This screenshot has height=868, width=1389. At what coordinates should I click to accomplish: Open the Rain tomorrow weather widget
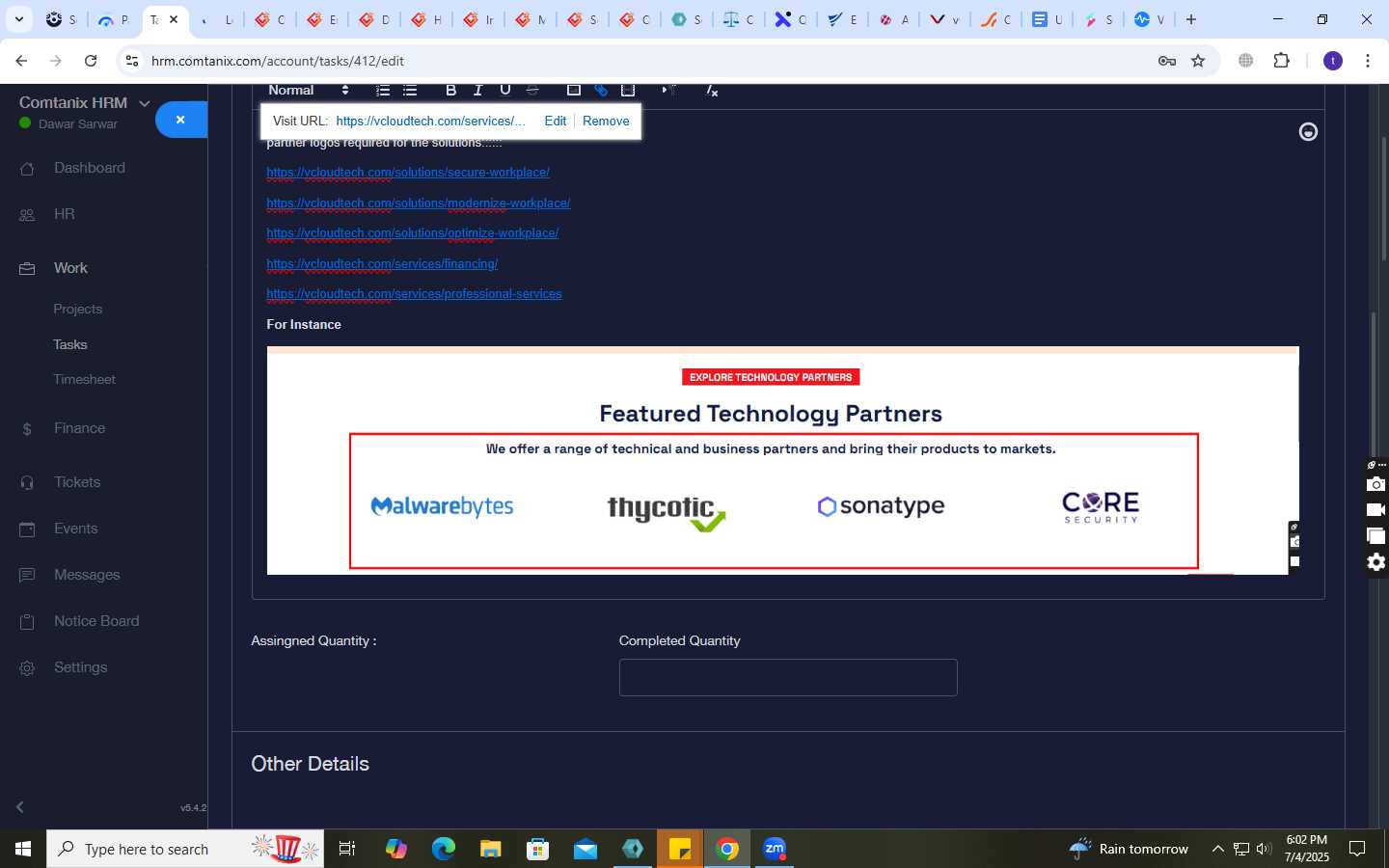[1129, 849]
